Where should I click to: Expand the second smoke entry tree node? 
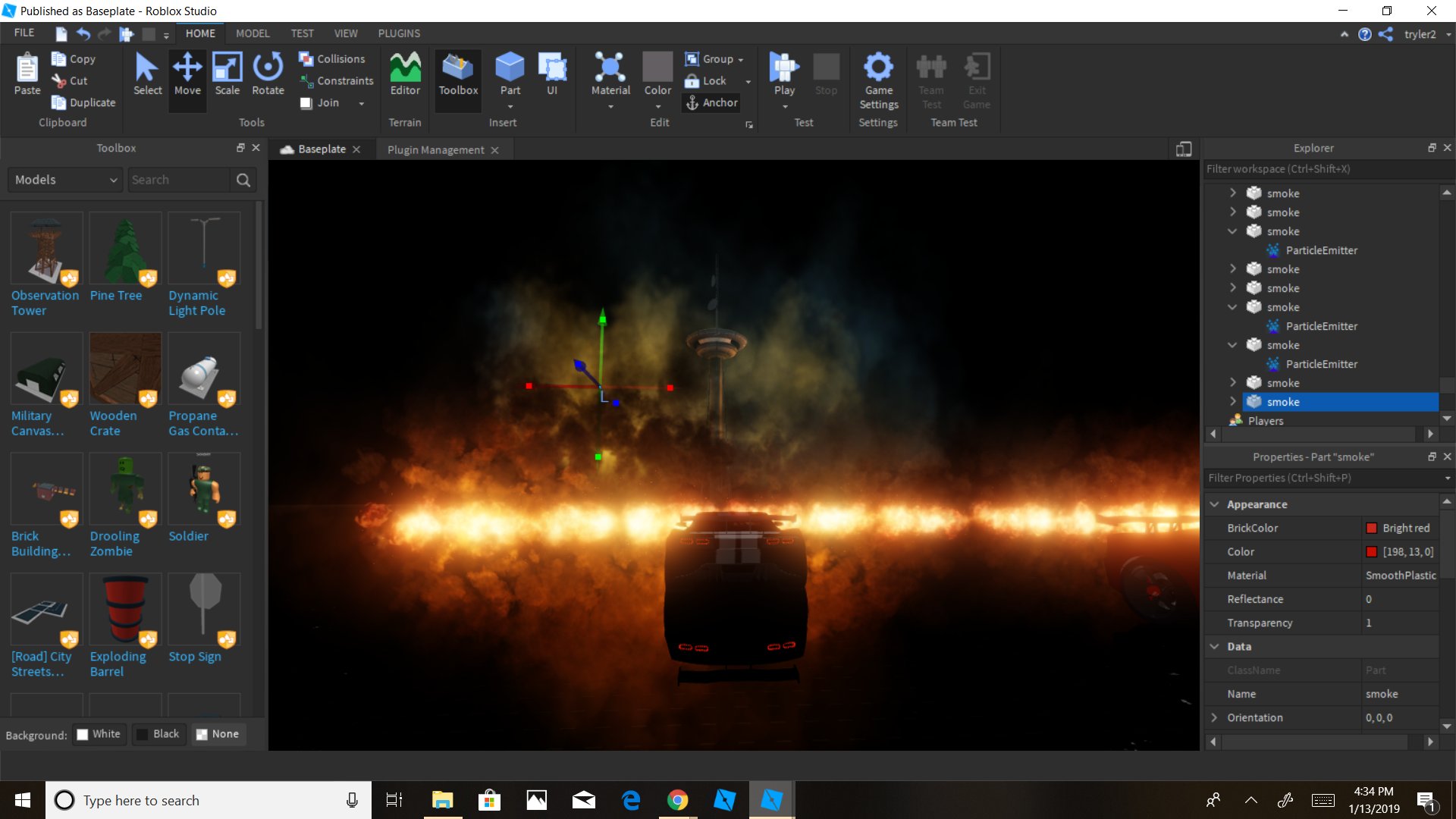point(1234,212)
